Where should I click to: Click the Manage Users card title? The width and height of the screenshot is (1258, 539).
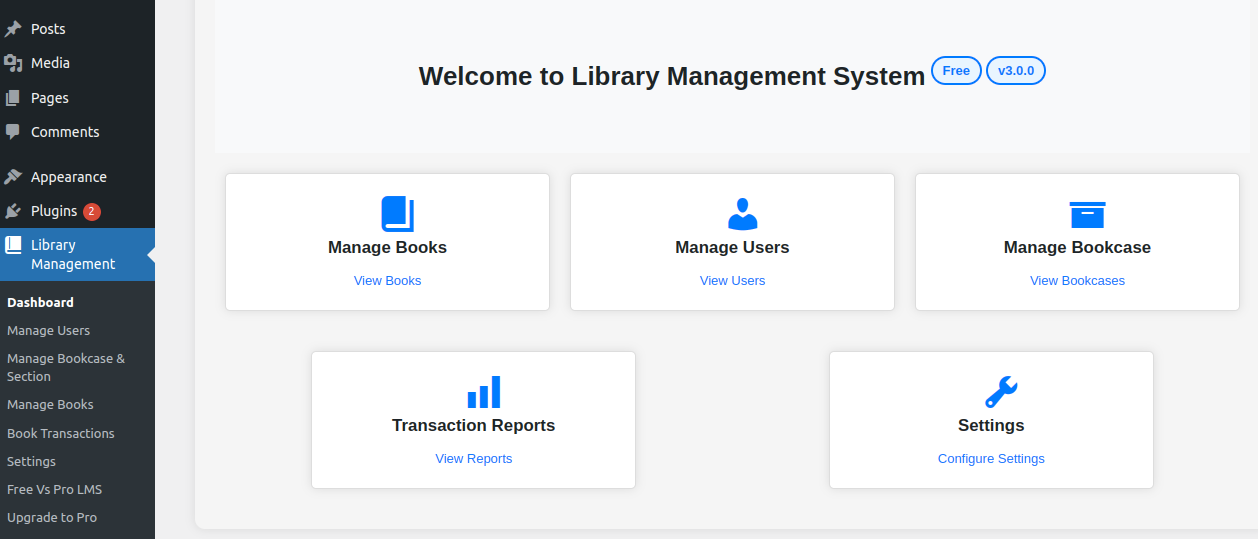click(732, 247)
